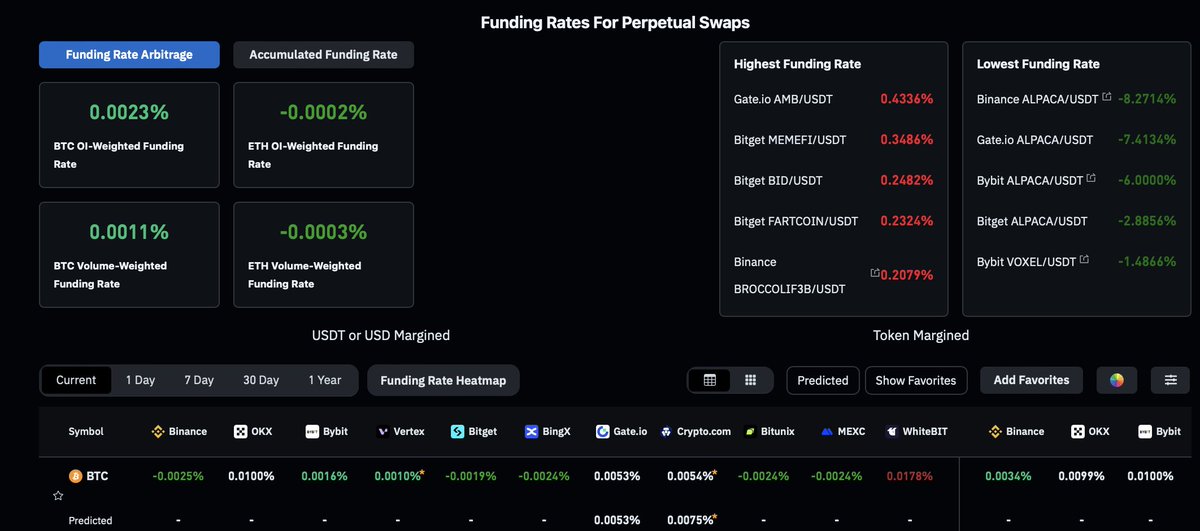Viewport: 1200px width, 531px height.
Task: Click BTC Bybit rate 0.0016%
Action: [x=325, y=476]
